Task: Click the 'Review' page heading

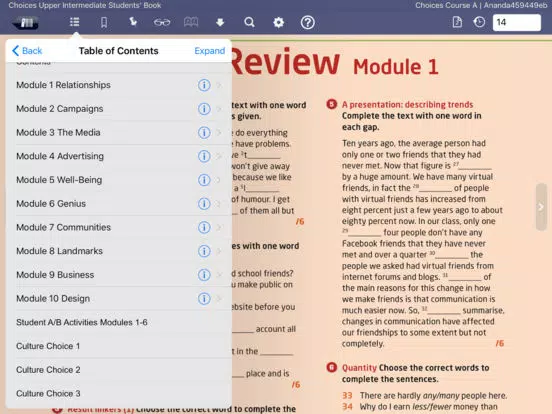Action: pyautogui.click(x=286, y=63)
